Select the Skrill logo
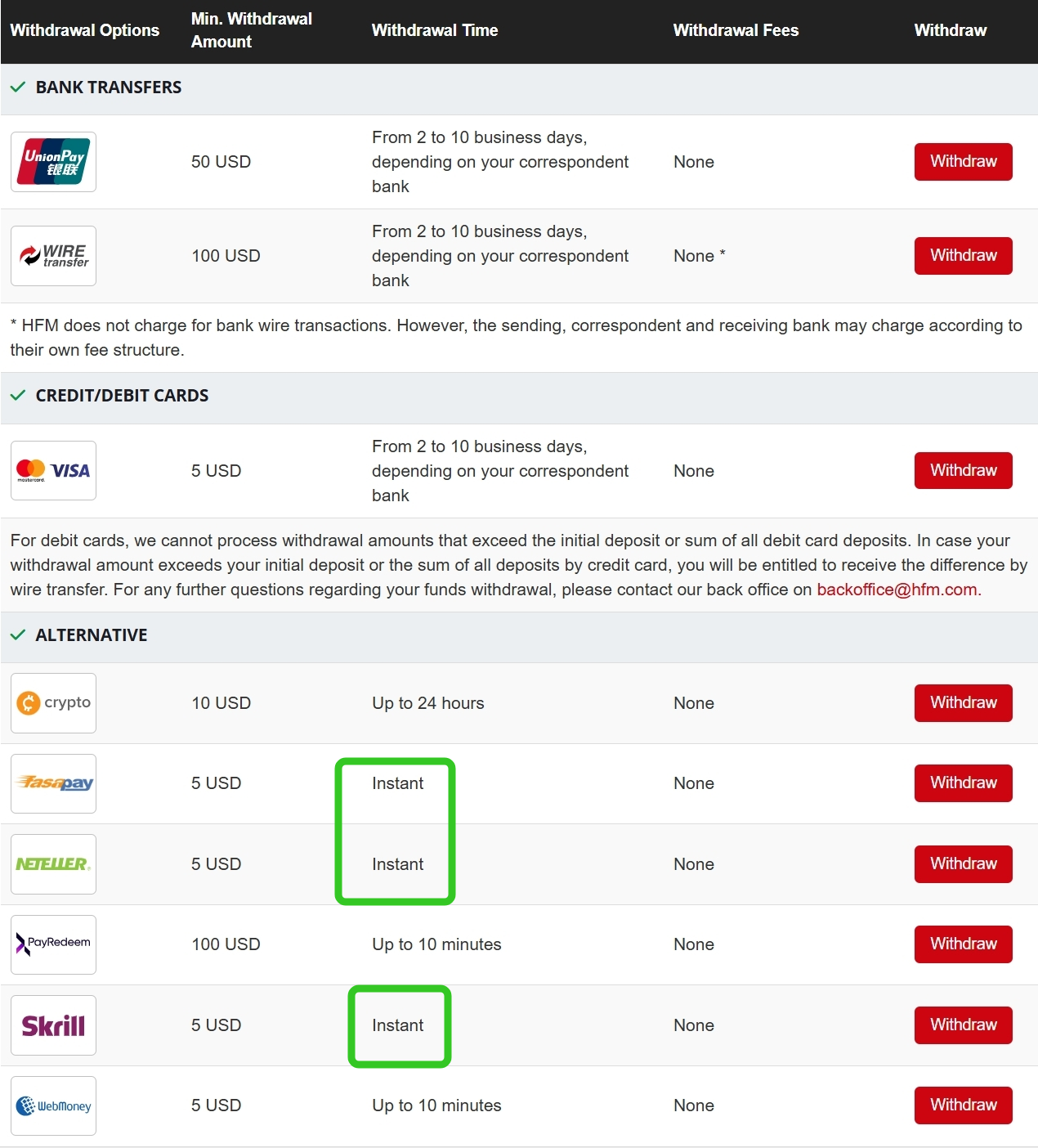This screenshot has width=1038, height=1148. point(53,1025)
